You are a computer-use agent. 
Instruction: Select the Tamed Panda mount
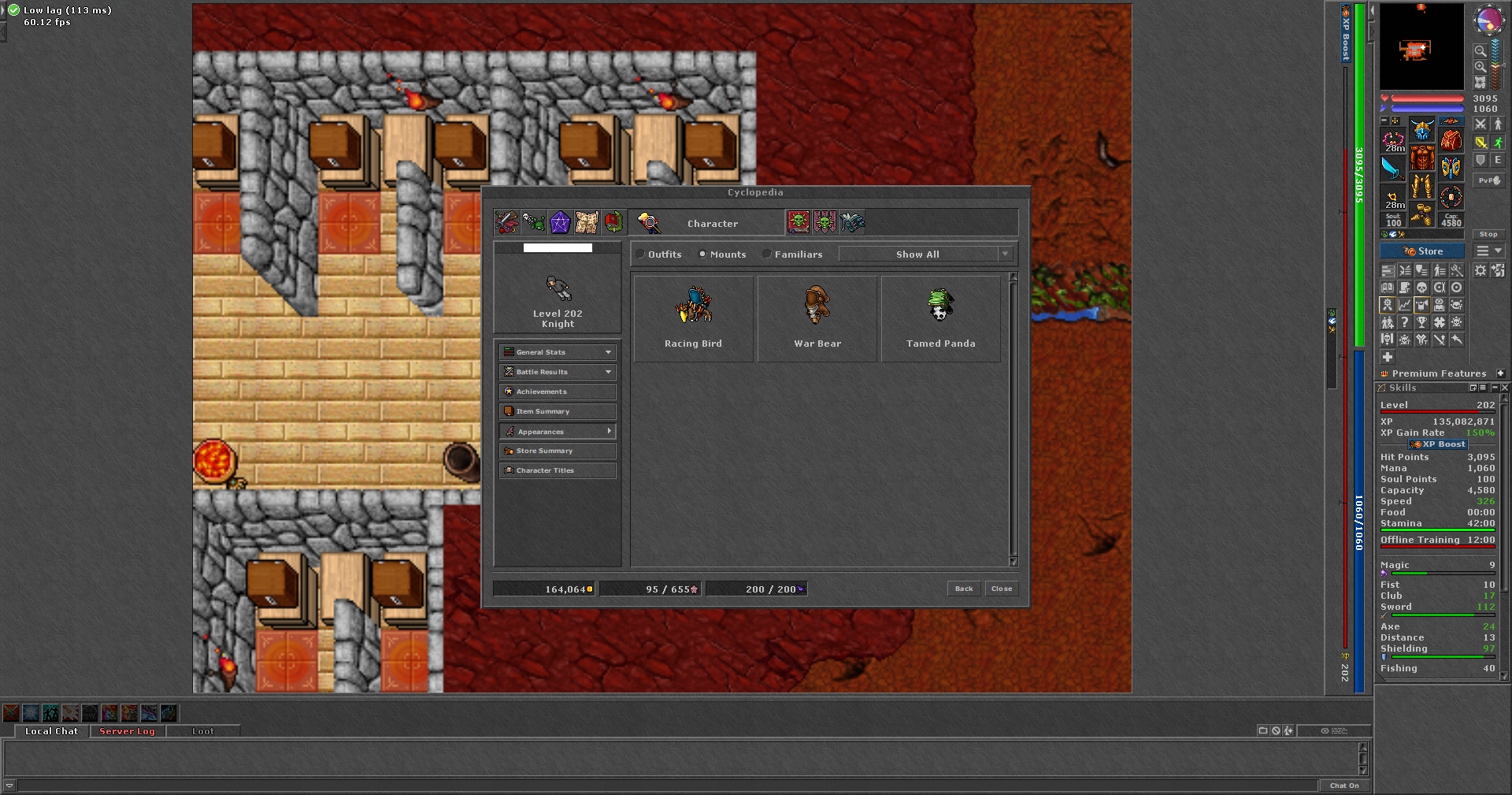941,318
